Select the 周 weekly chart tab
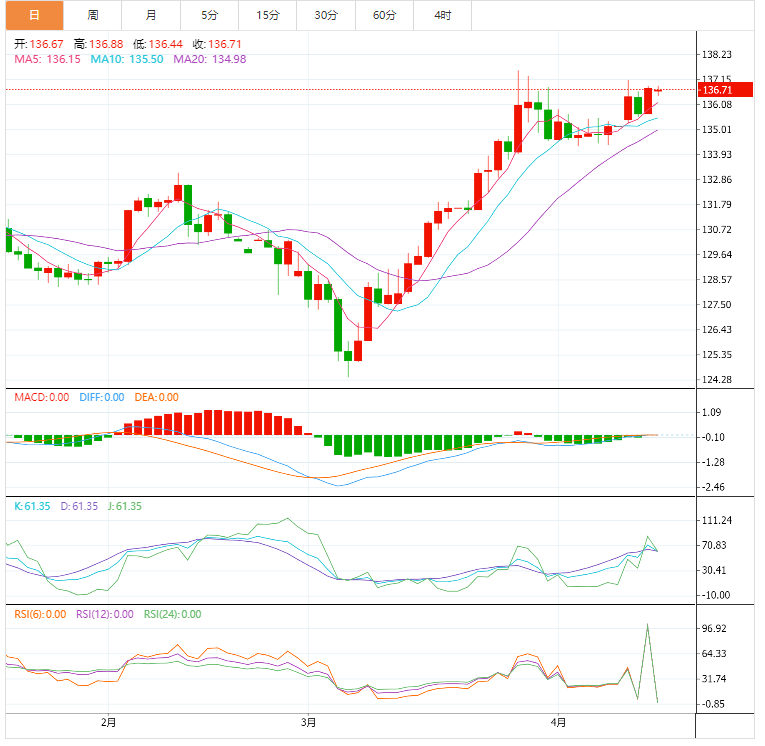The image size is (765, 746). point(93,15)
